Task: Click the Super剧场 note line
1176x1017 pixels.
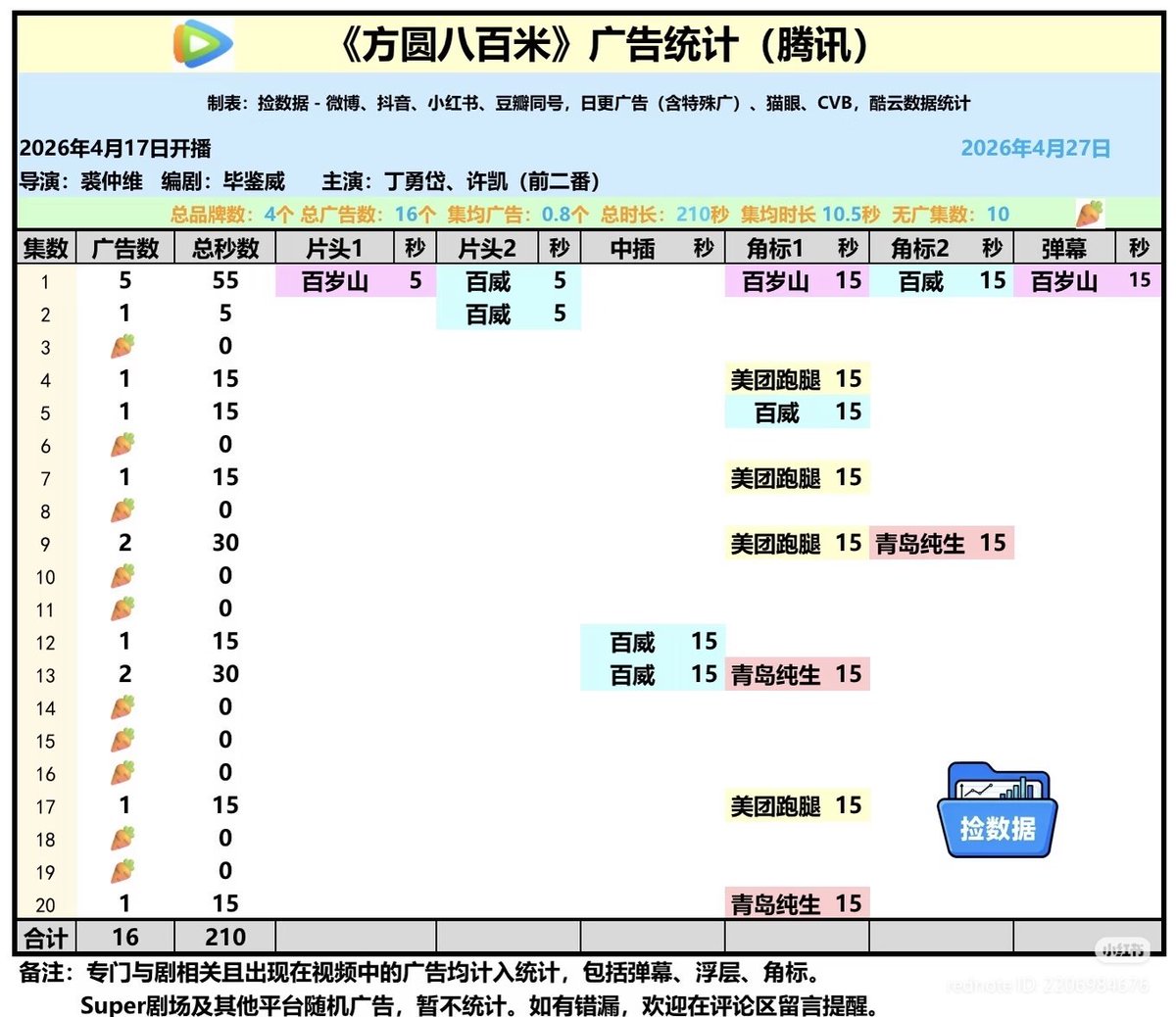Action: point(480,1005)
